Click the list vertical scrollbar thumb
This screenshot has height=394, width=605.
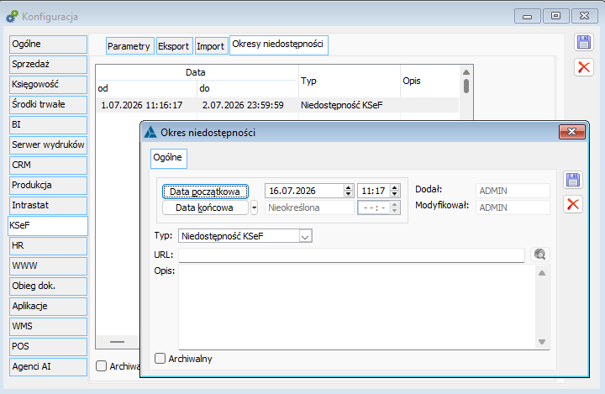(466, 86)
